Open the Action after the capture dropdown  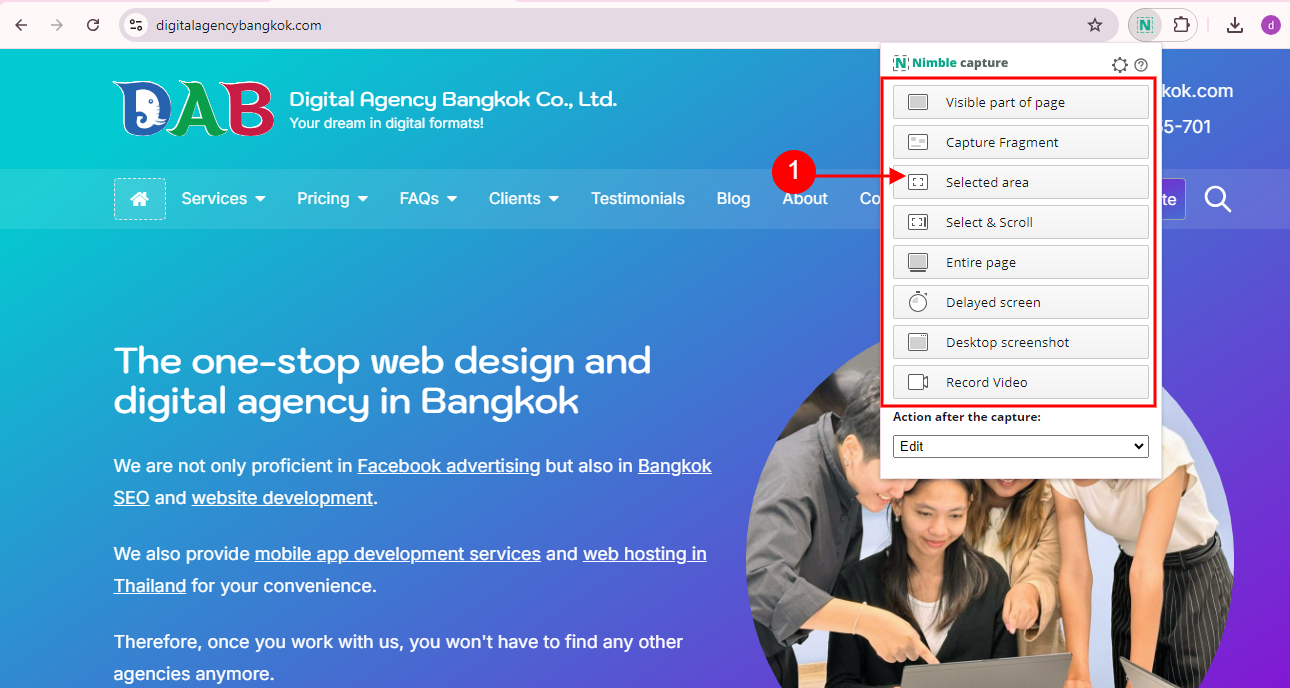point(1020,446)
